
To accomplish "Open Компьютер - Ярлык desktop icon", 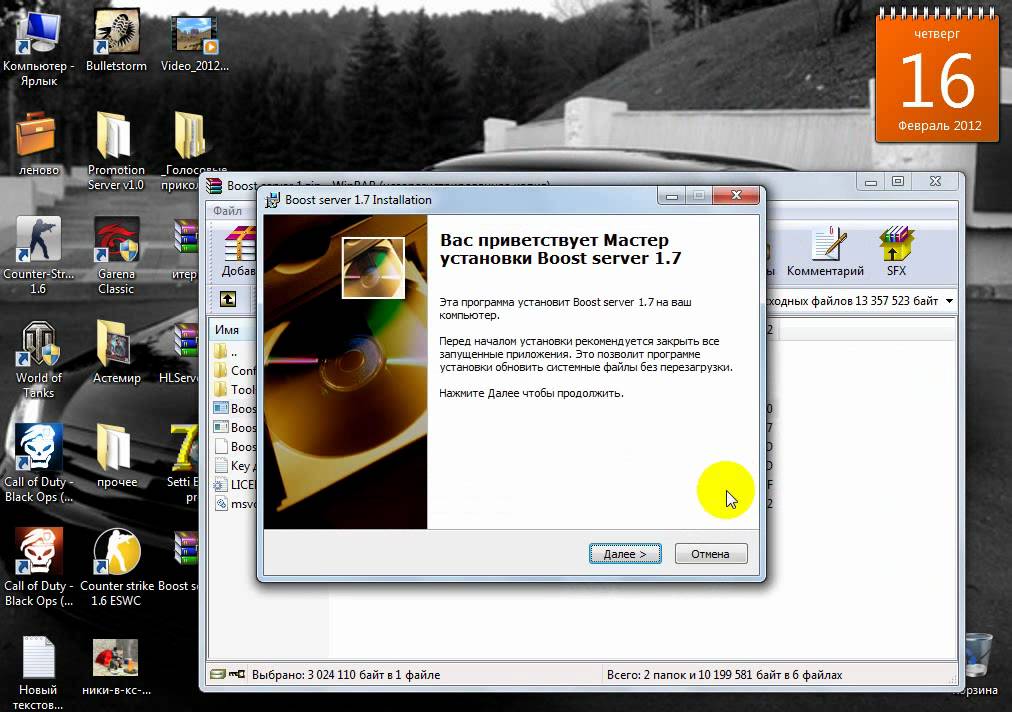I will [x=39, y=48].
